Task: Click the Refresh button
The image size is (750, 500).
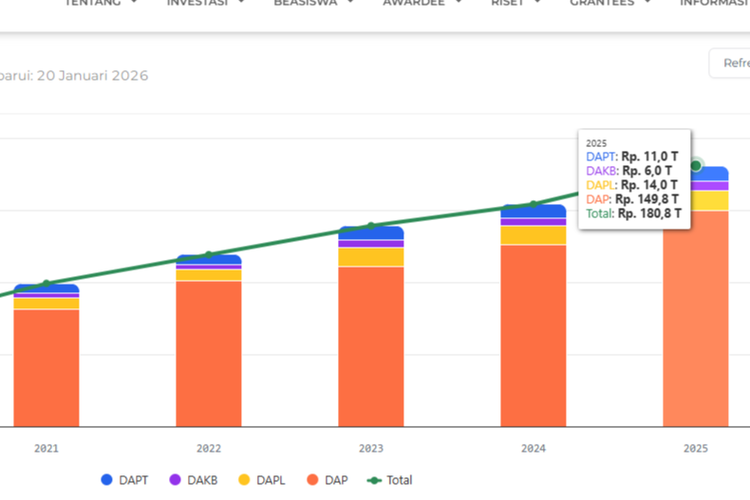Action: (x=730, y=63)
